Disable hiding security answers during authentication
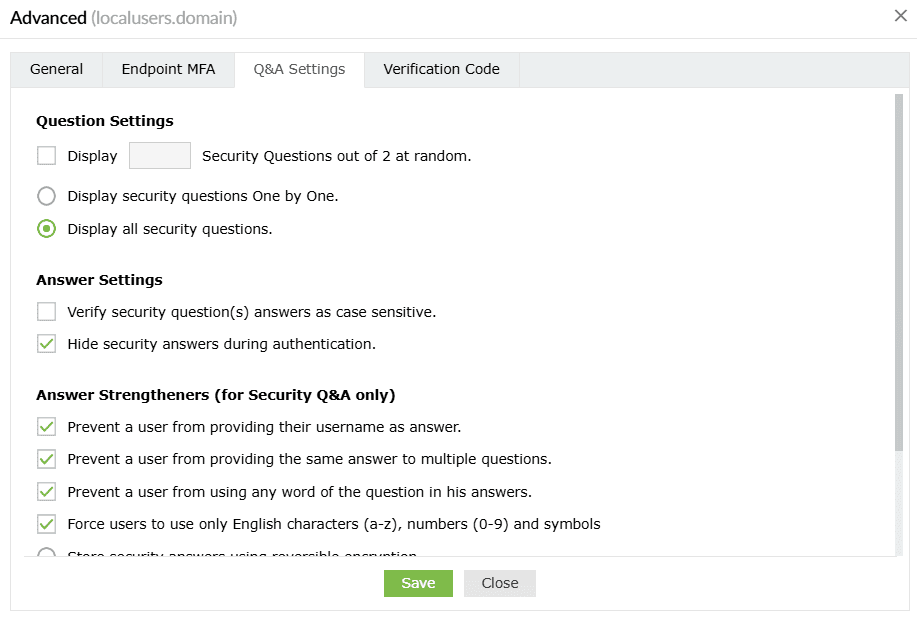 pyautogui.click(x=46, y=343)
